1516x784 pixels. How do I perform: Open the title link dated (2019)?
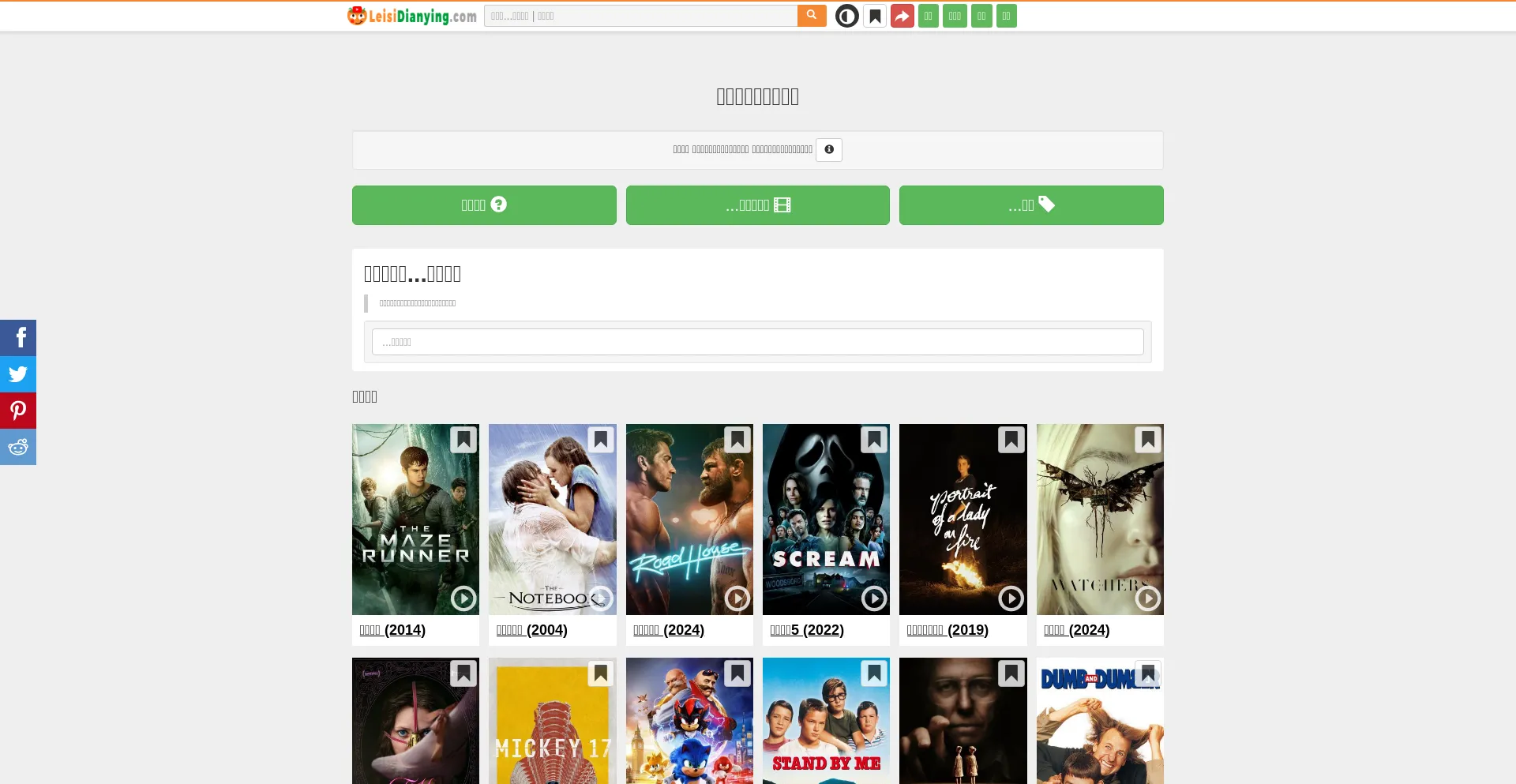(947, 630)
